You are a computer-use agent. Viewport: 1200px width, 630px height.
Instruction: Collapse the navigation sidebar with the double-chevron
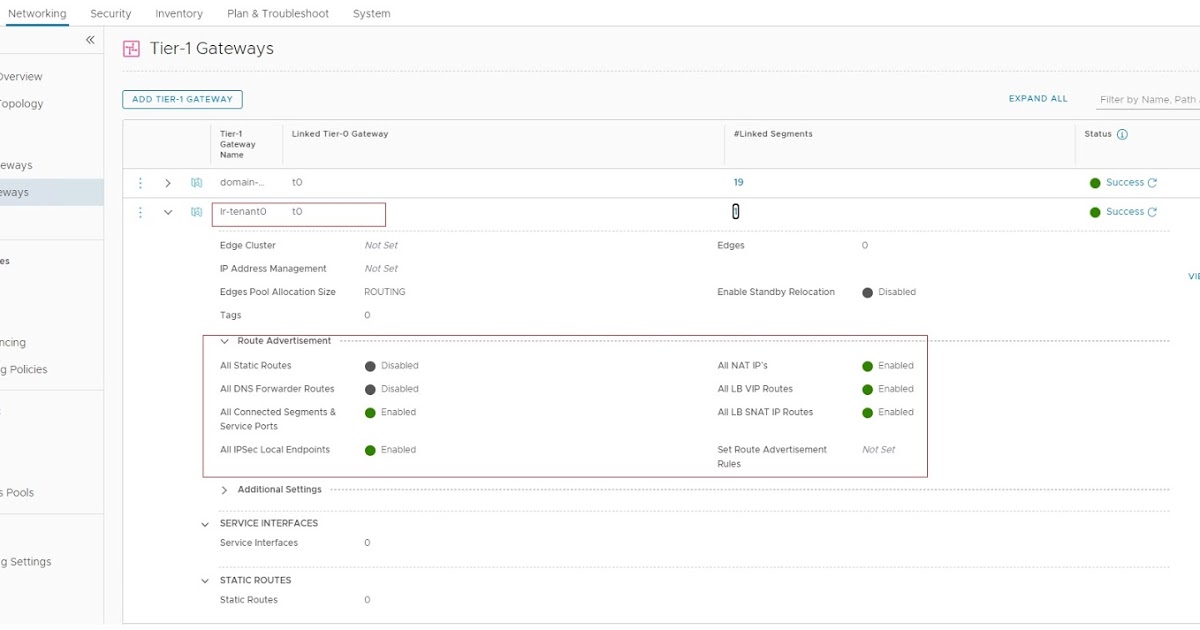pos(89,39)
